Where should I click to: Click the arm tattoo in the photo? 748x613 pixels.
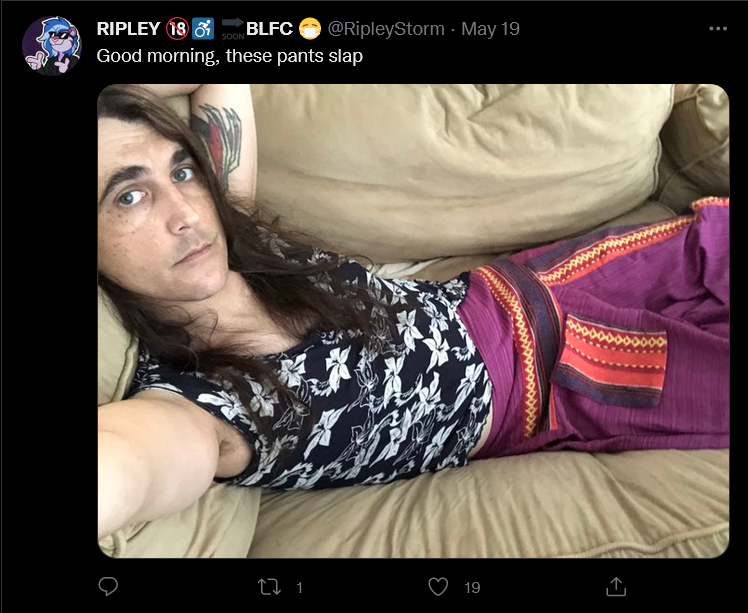pos(217,145)
